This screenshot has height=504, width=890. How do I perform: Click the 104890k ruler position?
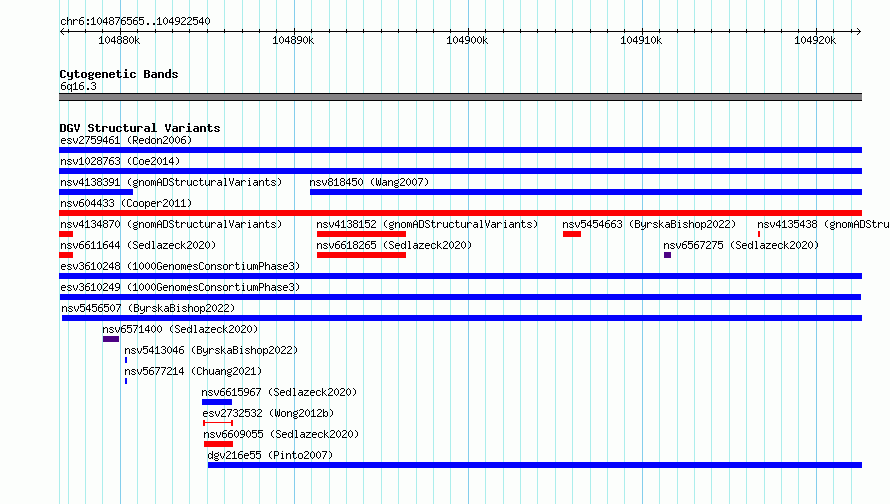click(293, 40)
